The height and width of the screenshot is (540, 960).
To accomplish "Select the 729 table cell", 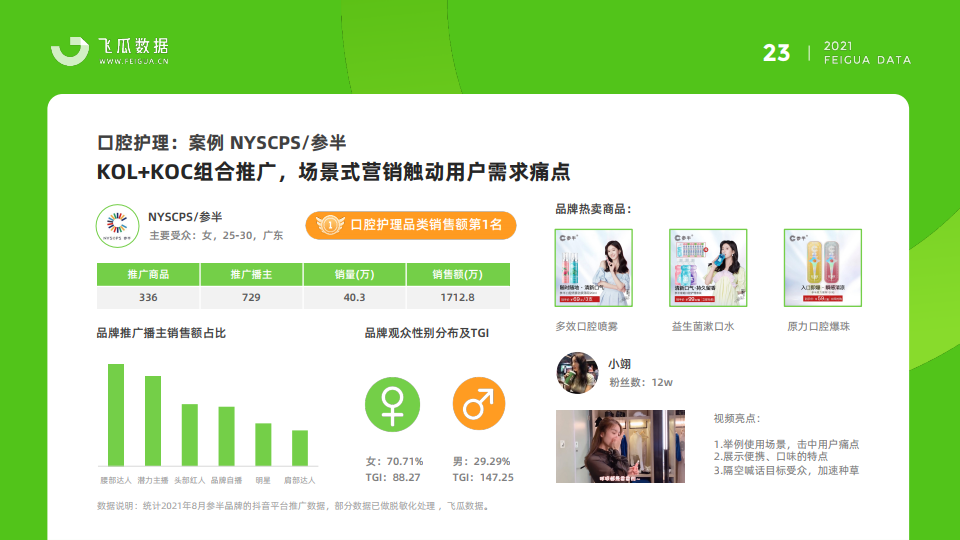I will point(251,297).
